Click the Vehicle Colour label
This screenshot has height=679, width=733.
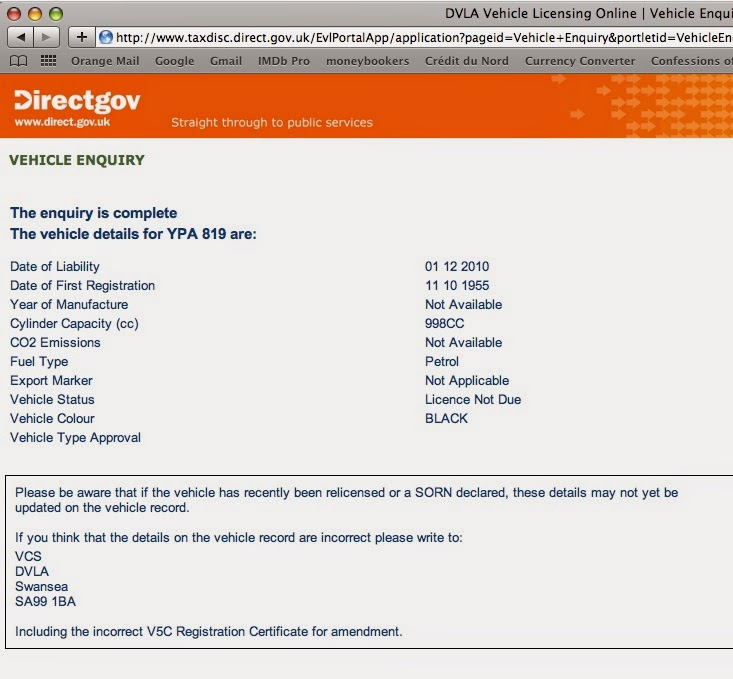pos(52,419)
